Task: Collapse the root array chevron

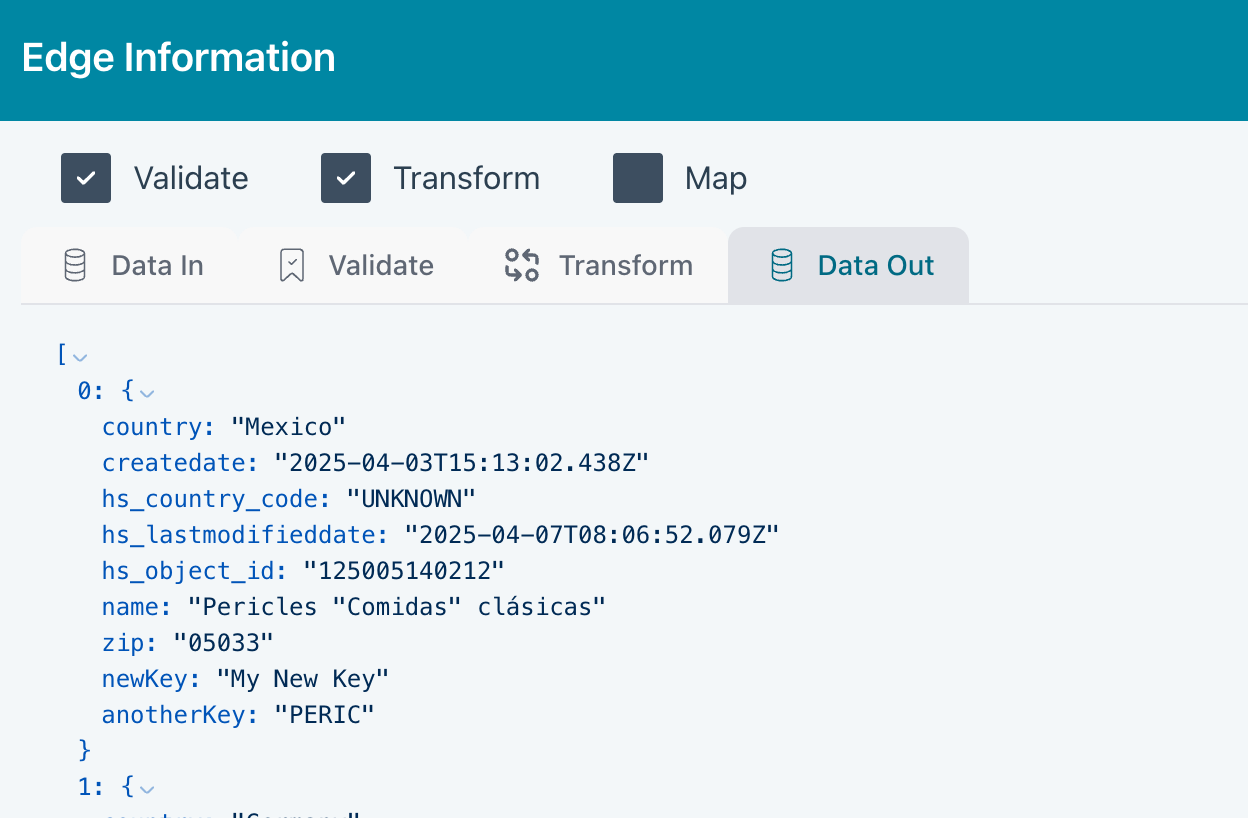Action: tap(80, 357)
